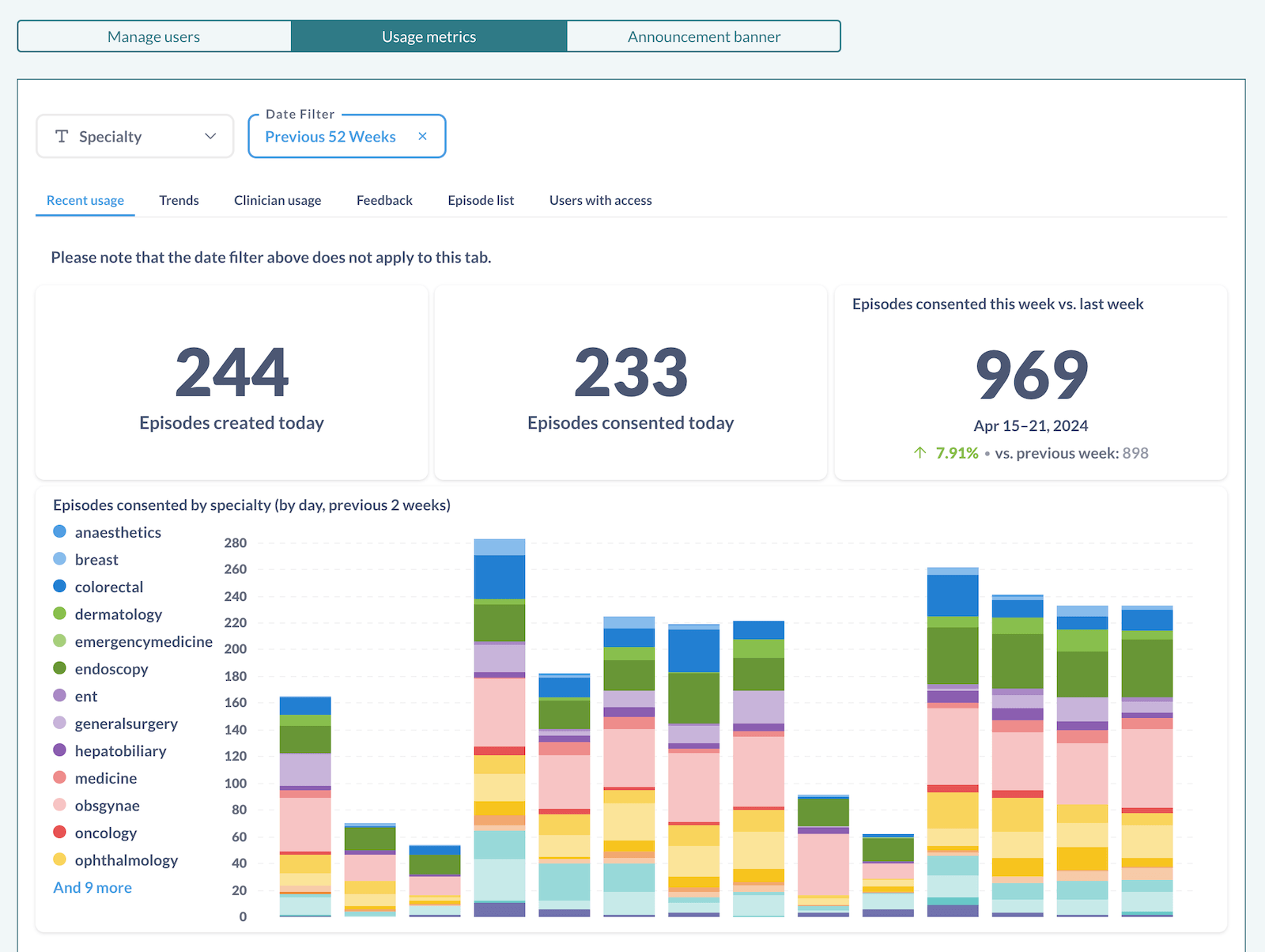Click the Episodes created today card
The image size is (1265, 952).
pos(231,383)
